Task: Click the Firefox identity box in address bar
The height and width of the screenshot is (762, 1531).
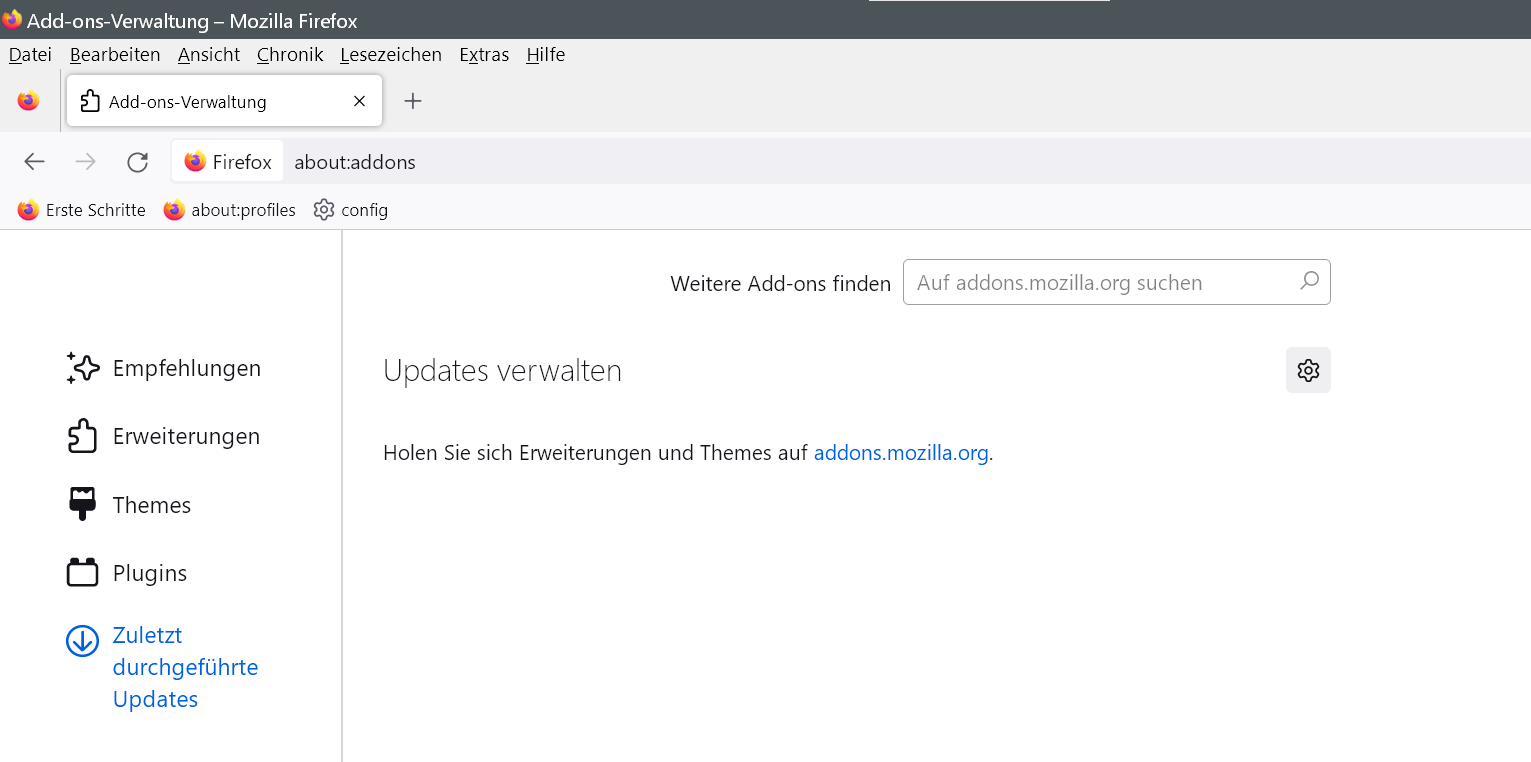Action: coord(228,162)
